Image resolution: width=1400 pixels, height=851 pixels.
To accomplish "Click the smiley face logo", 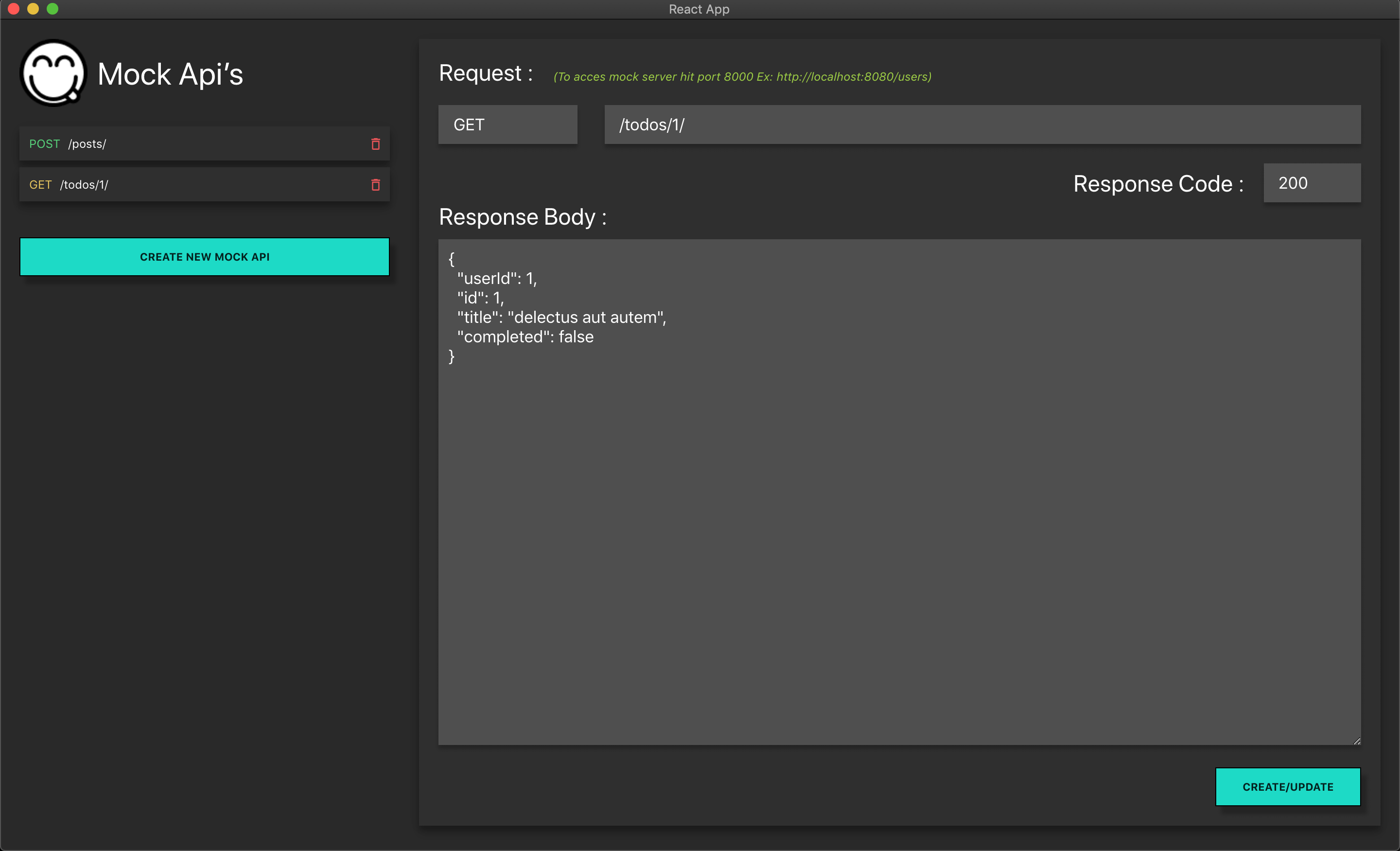I will pos(53,73).
